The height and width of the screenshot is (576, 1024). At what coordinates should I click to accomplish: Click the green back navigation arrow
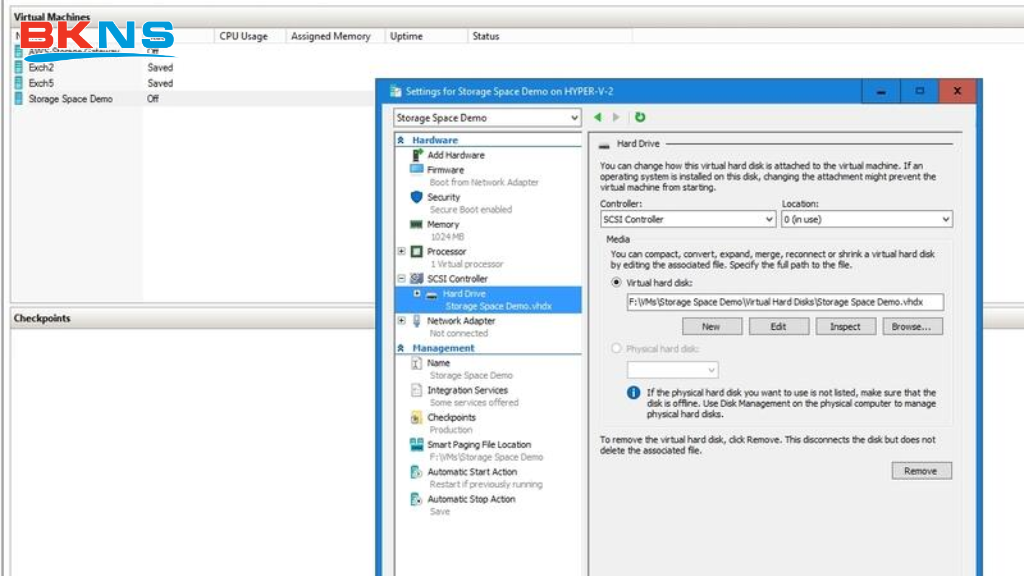tap(598, 117)
